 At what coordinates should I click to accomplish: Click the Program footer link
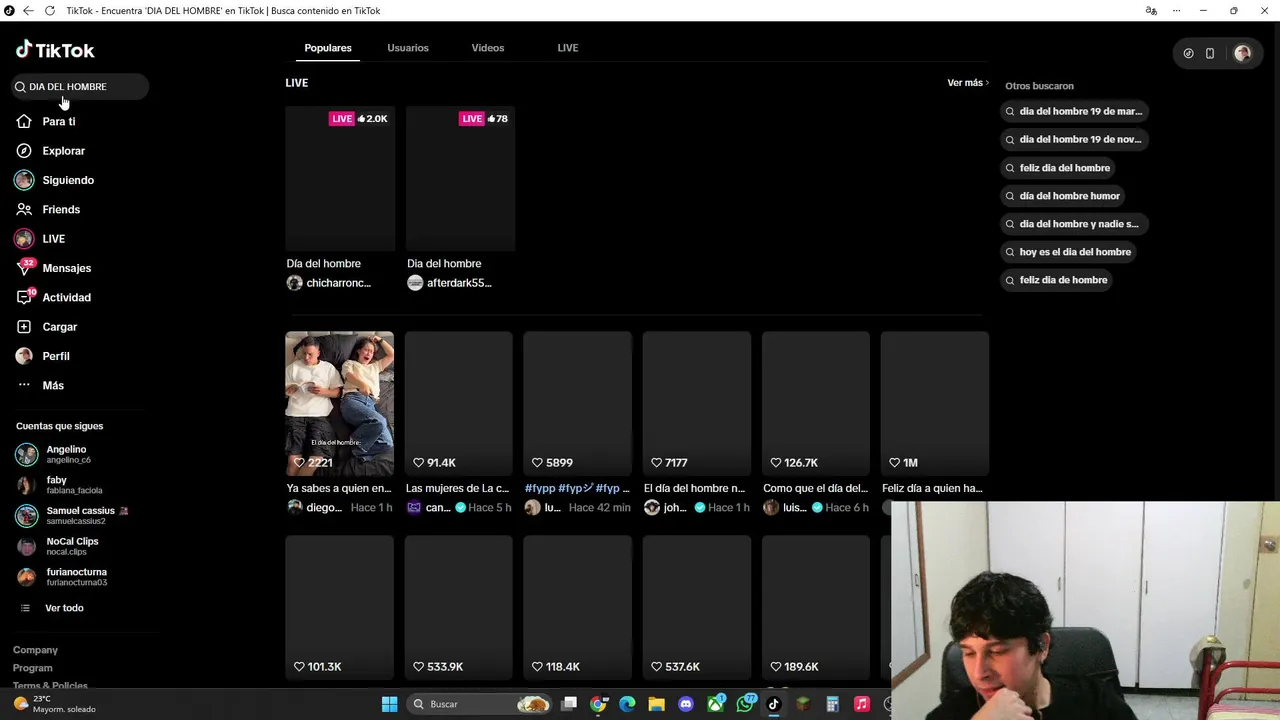pyautogui.click(x=33, y=668)
